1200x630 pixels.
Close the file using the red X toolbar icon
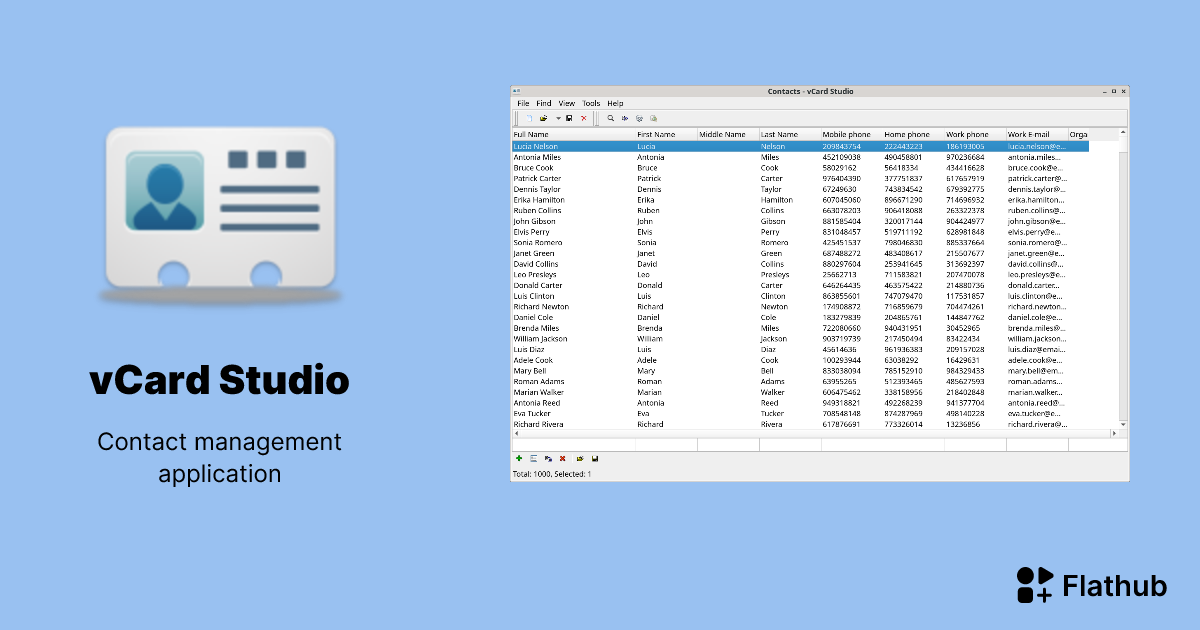pos(583,117)
